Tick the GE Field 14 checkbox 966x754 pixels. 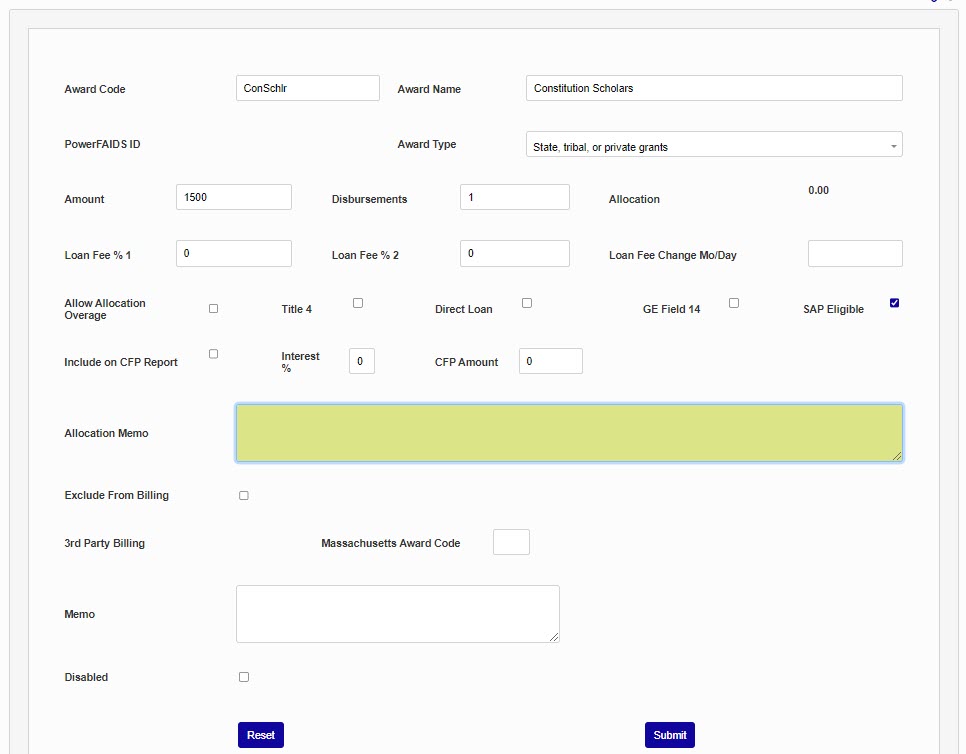734,303
